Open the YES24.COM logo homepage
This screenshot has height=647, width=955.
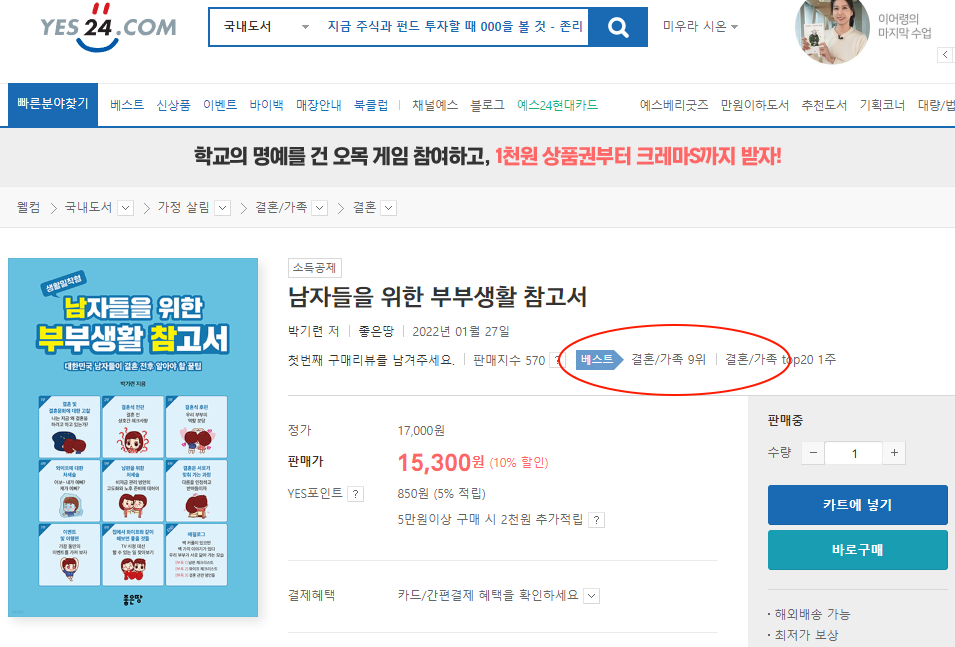(x=108, y=27)
